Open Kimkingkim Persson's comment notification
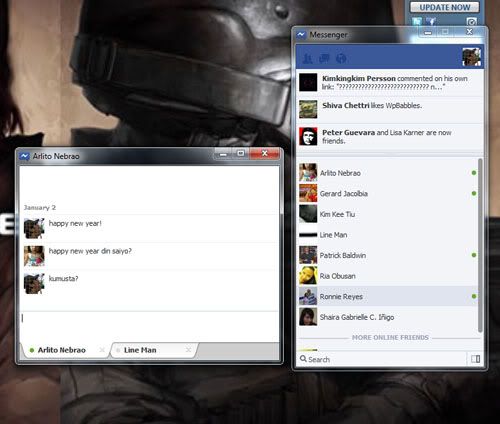The width and height of the screenshot is (500, 424). [x=389, y=83]
